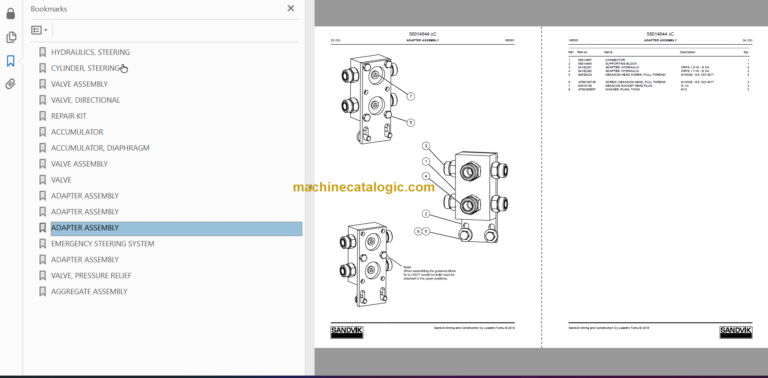Viewport: 768px width, 378px height.
Task: Open ADAPTER ASSEMBLY bookmark directly below VALVE
Action: point(85,196)
